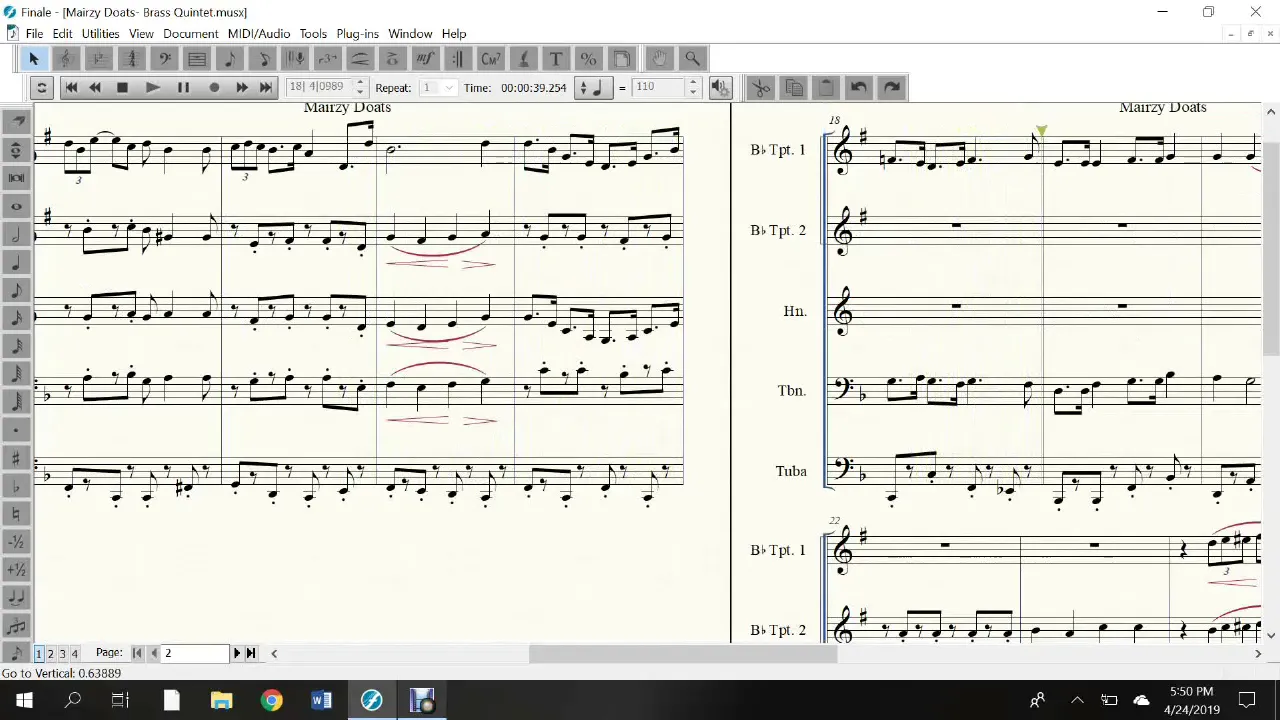Screen dimensions: 1280x720
Task: Select the HyperScribe microphone tool
Action: click(x=295, y=58)
